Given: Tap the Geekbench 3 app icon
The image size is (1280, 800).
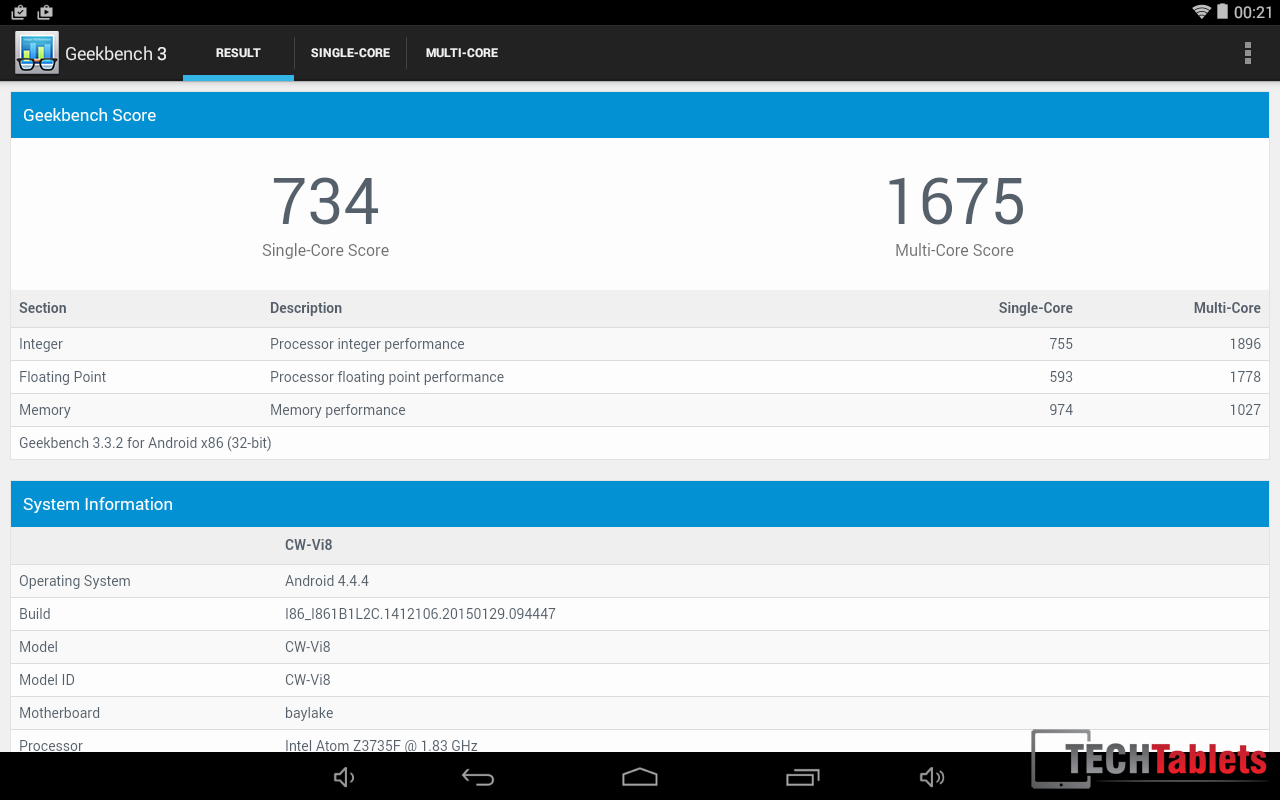Looking at the screenshot, I should tap(37, 53).
